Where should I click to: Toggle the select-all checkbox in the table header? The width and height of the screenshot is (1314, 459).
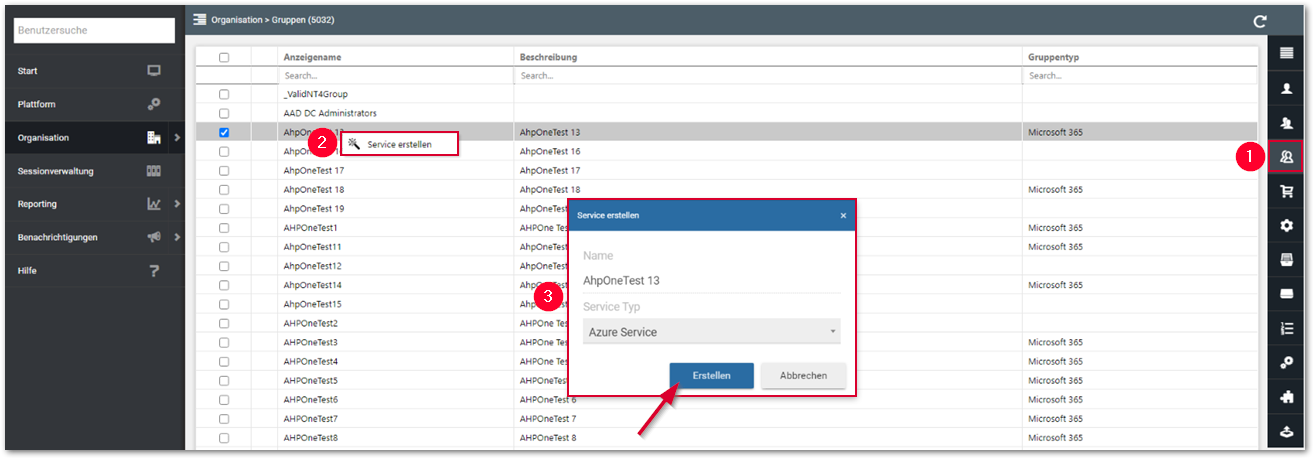(x=224, y=57)
